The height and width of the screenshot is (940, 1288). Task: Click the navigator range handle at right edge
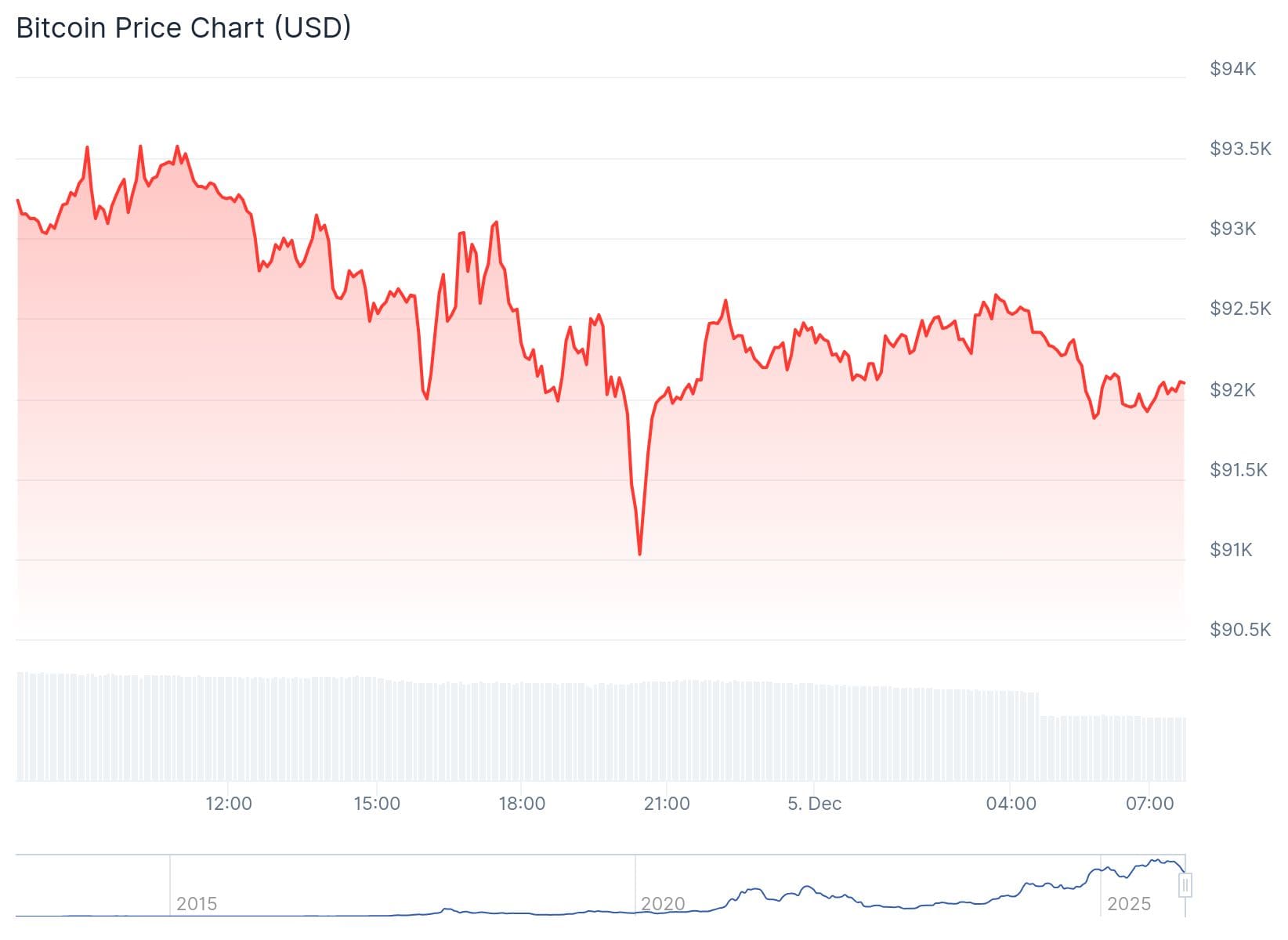(x=1185, y=885)
